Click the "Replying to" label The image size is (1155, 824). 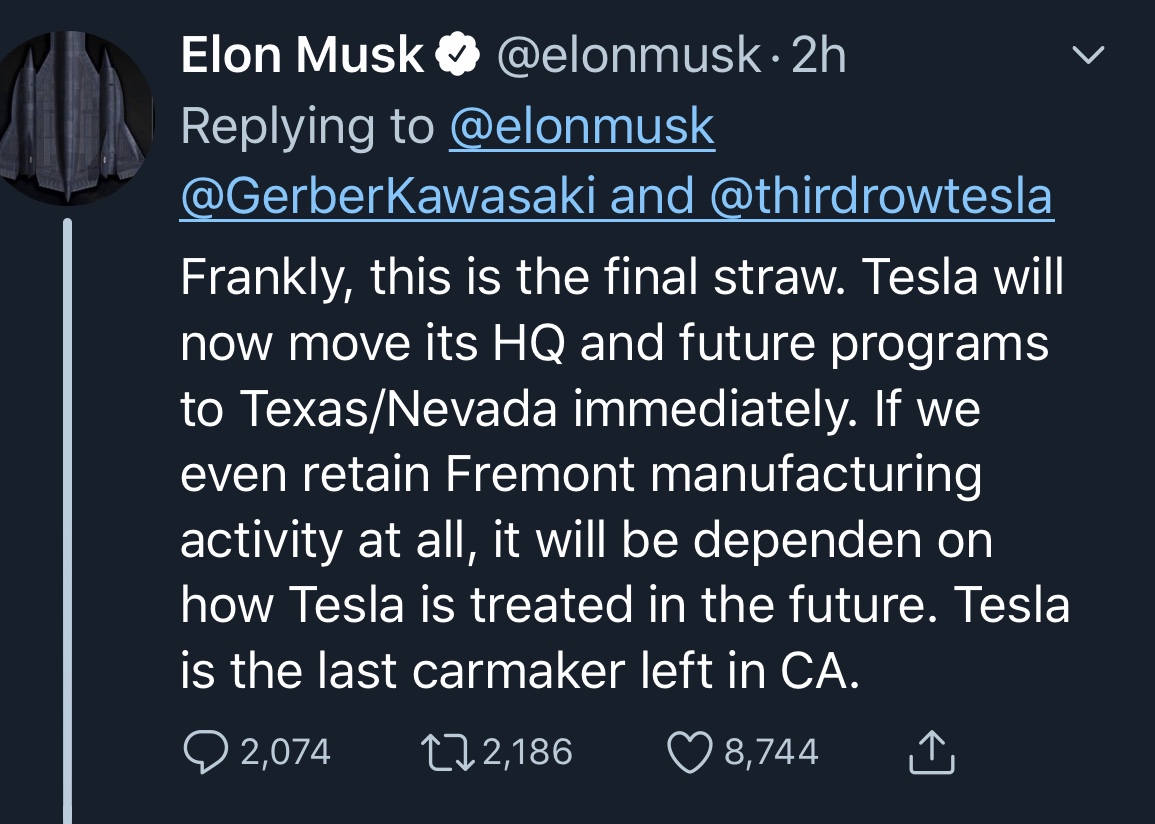coord(307,127)
